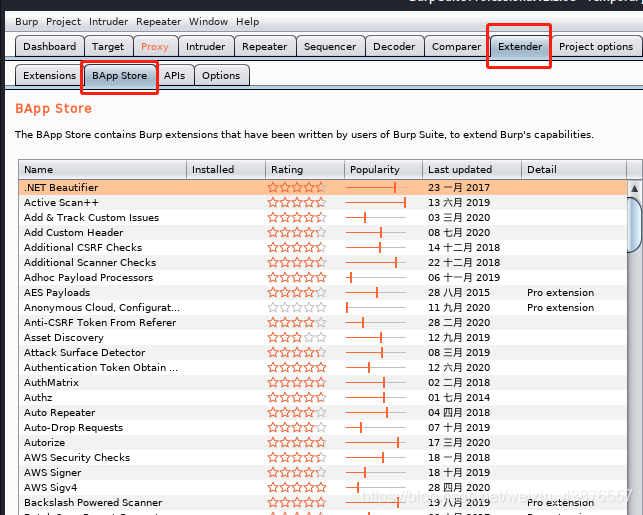Select the AES Payloads extension
643x515 pixels.
click(x=323, y=292)
